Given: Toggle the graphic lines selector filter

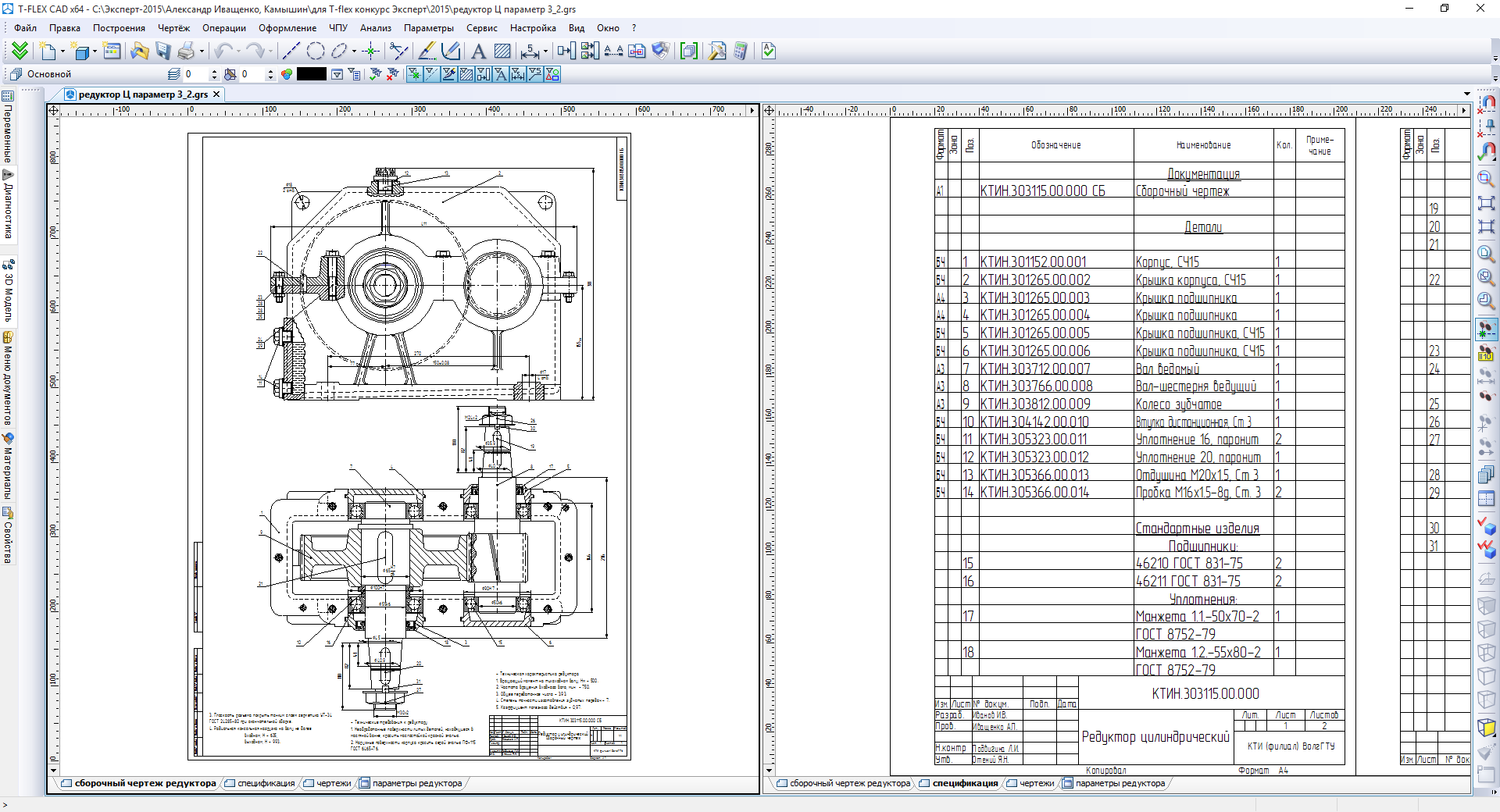Looking at the screenshot, I should 448,74.
